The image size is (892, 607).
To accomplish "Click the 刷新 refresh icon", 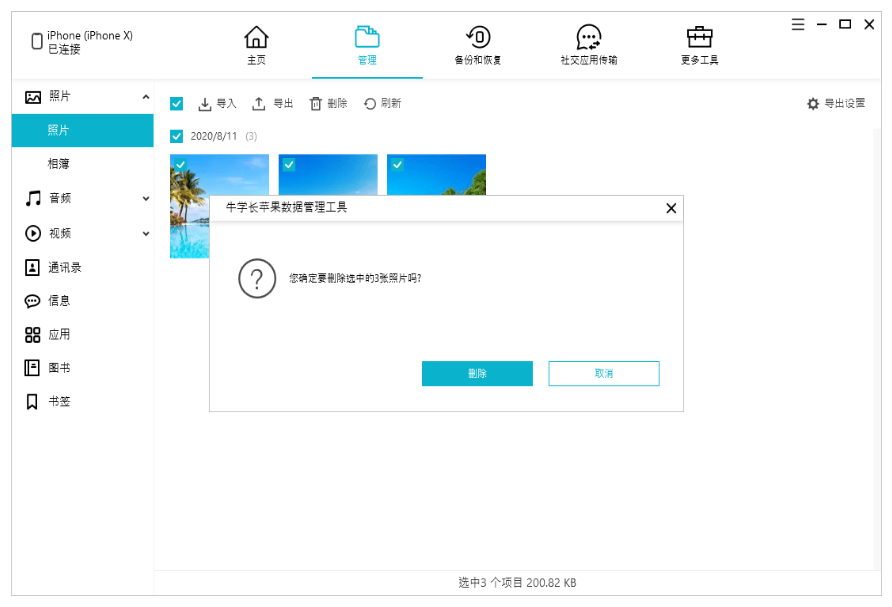I will coord(370,104).
